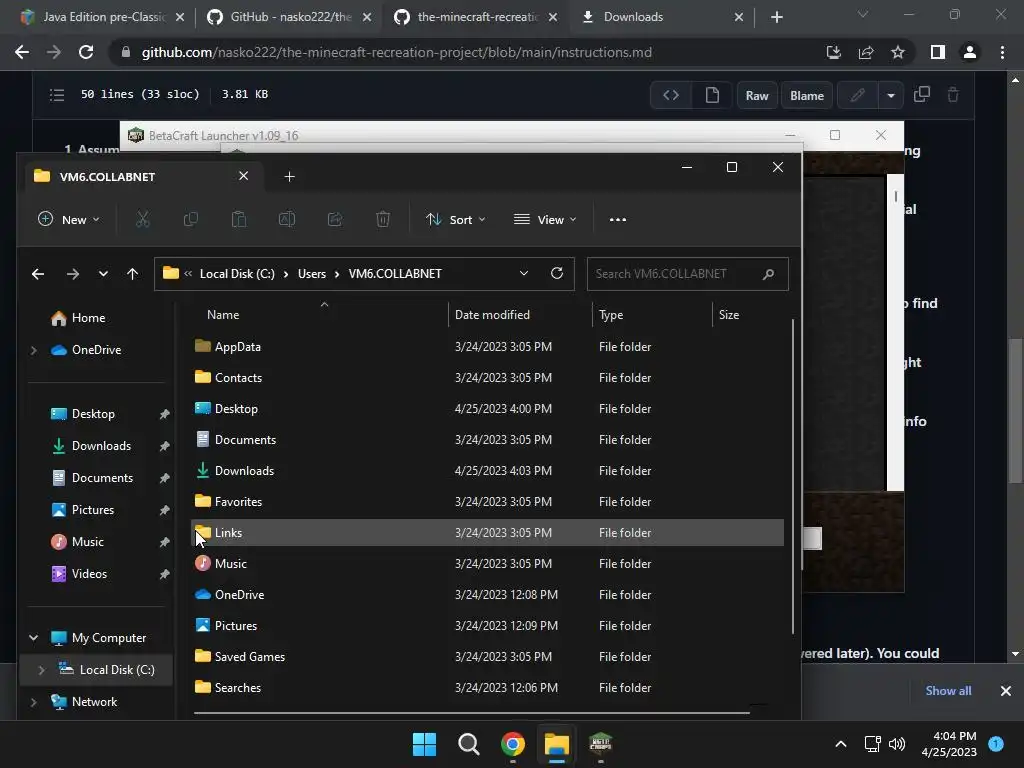Click the search magnifier in Explorer search box
1024x768 pixels.
pos(769,274)
